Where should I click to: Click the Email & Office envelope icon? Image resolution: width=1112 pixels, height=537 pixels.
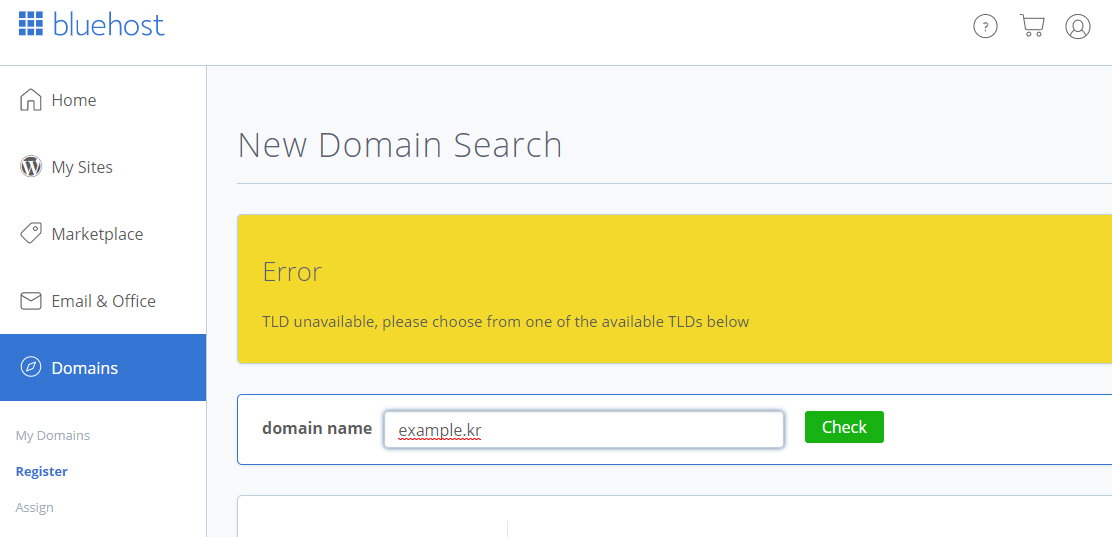(x=30, y=301)
